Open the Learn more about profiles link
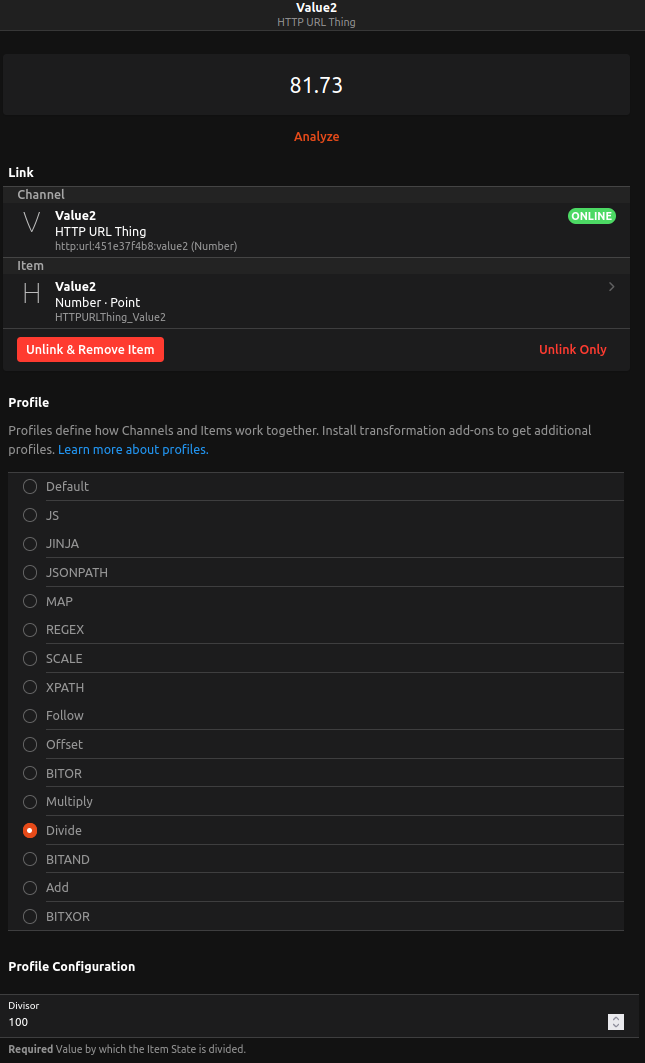 (x=133, y=450)
